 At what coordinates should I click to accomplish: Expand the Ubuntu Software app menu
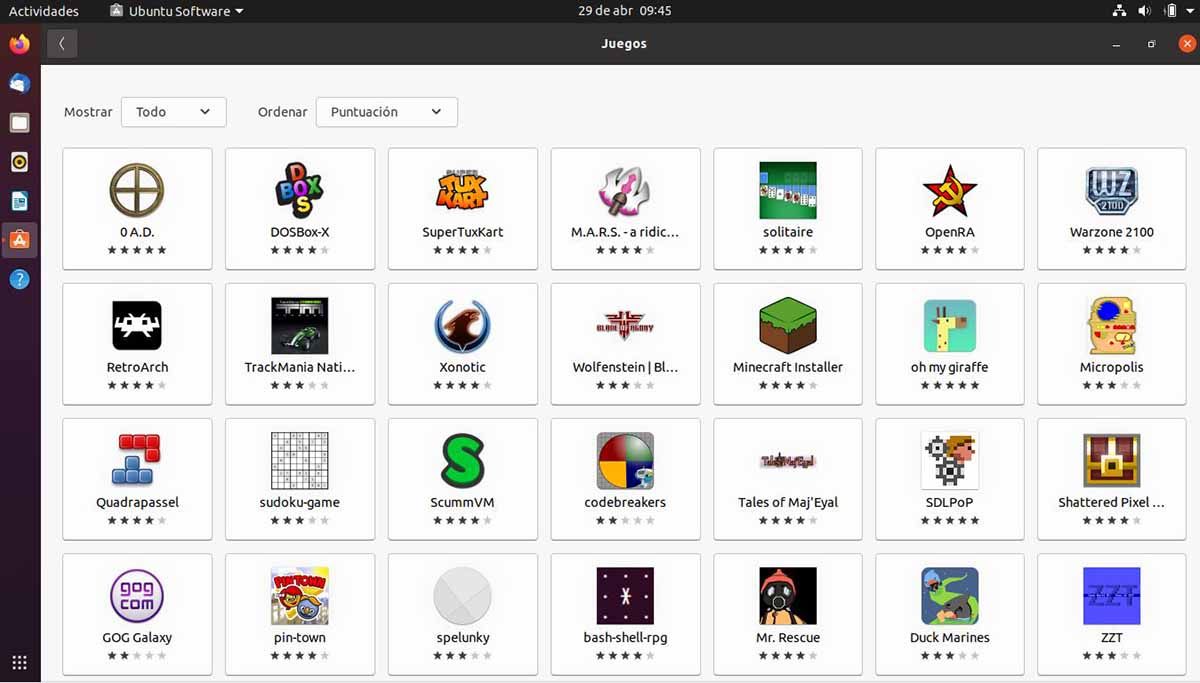click(177, 11)
